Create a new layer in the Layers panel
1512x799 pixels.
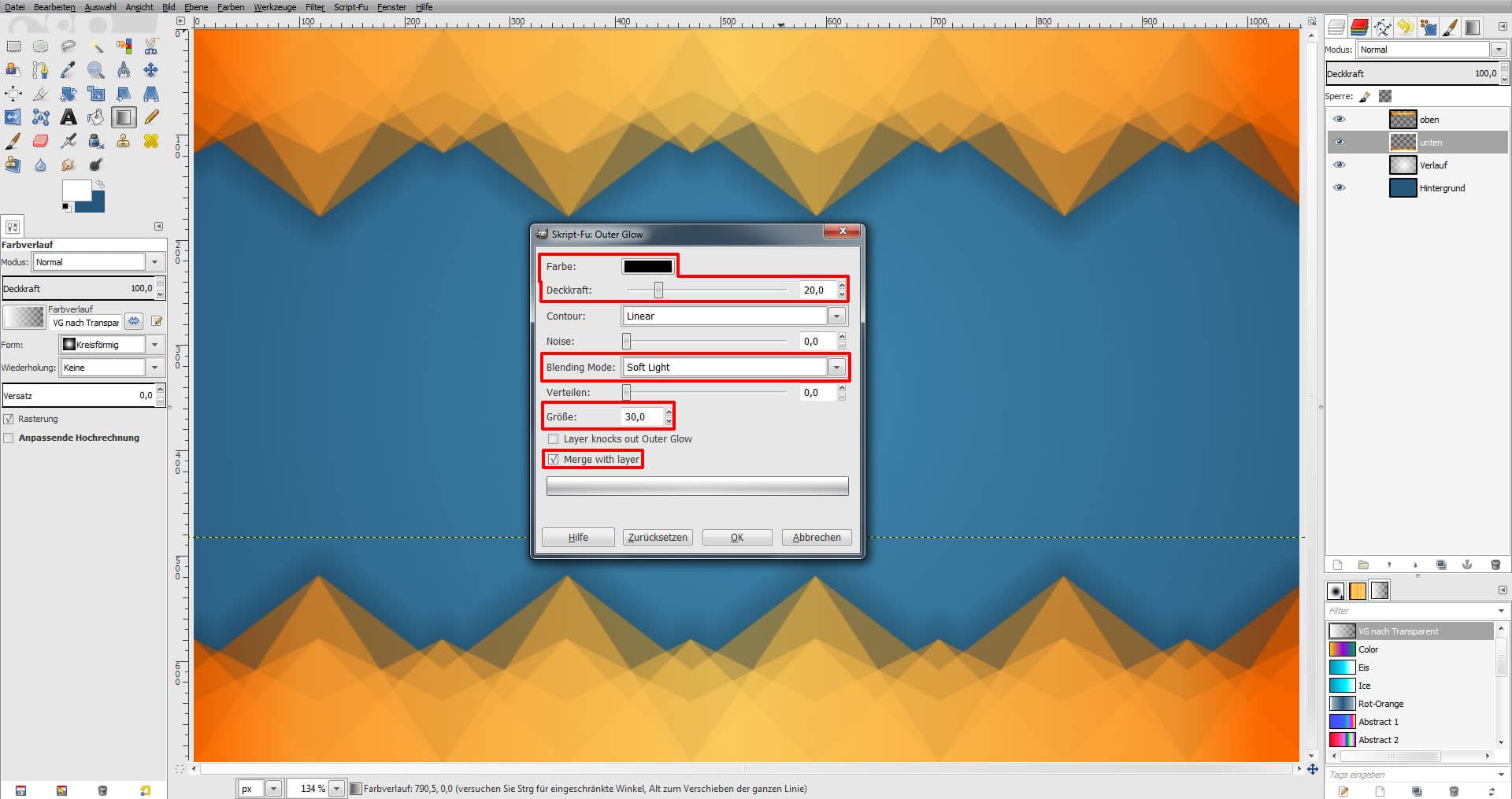pyautogui.click(x=1337, y=564)
